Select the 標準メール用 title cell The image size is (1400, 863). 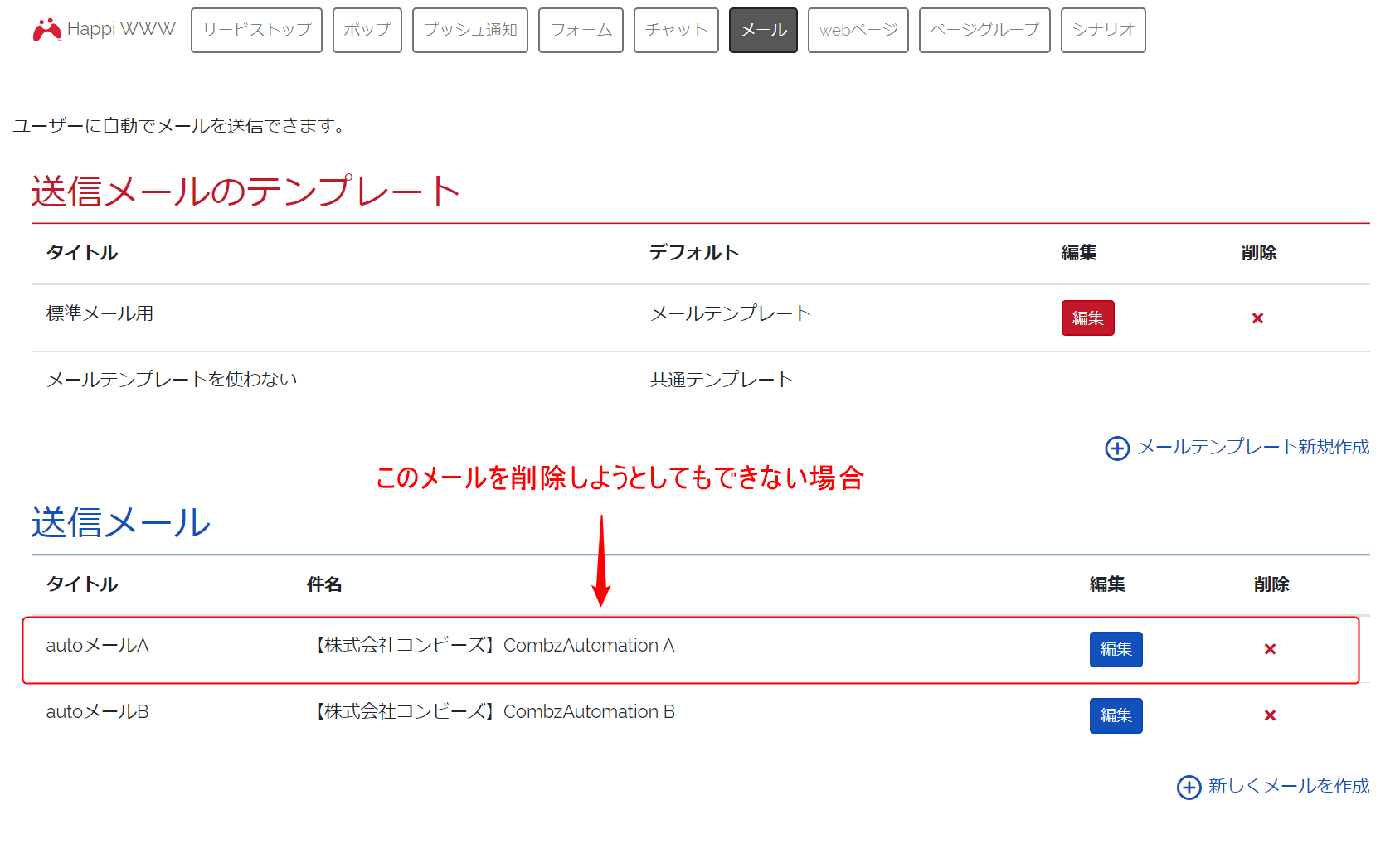[100, 313]
